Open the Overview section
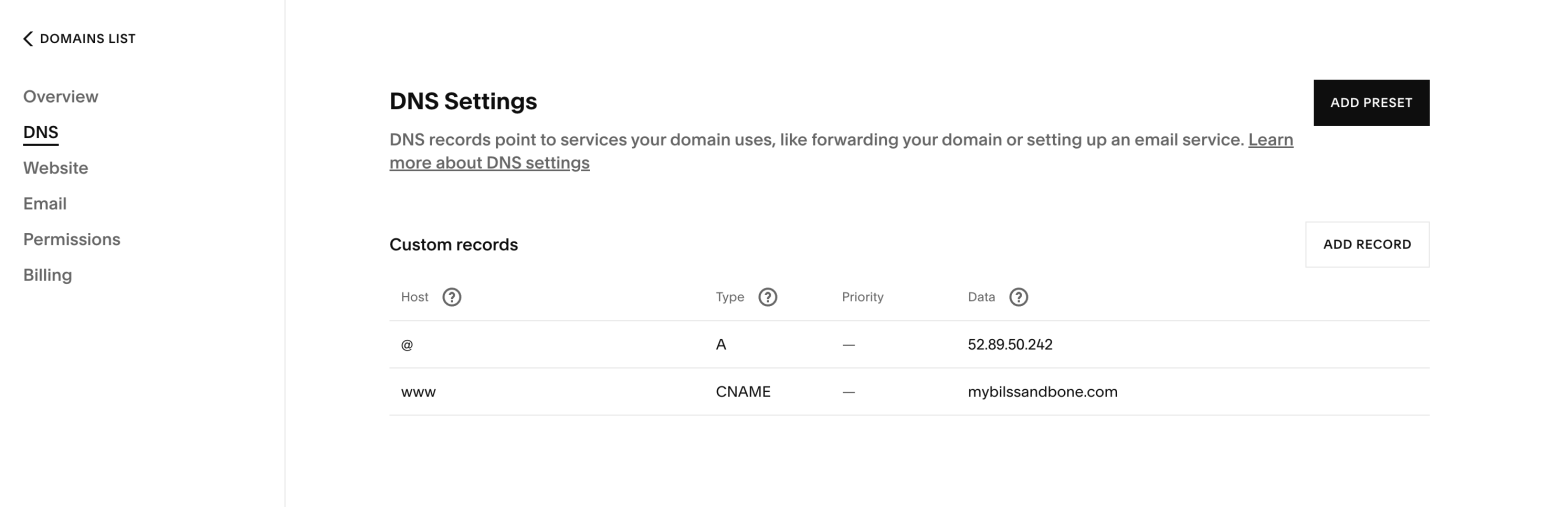1560x507 pixels. 61,97
